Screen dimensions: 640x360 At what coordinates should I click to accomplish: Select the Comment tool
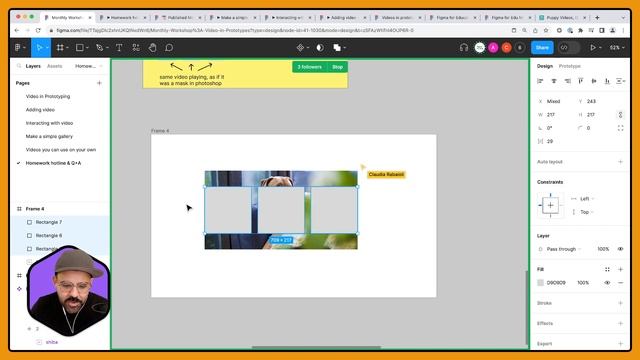(169, 48)
